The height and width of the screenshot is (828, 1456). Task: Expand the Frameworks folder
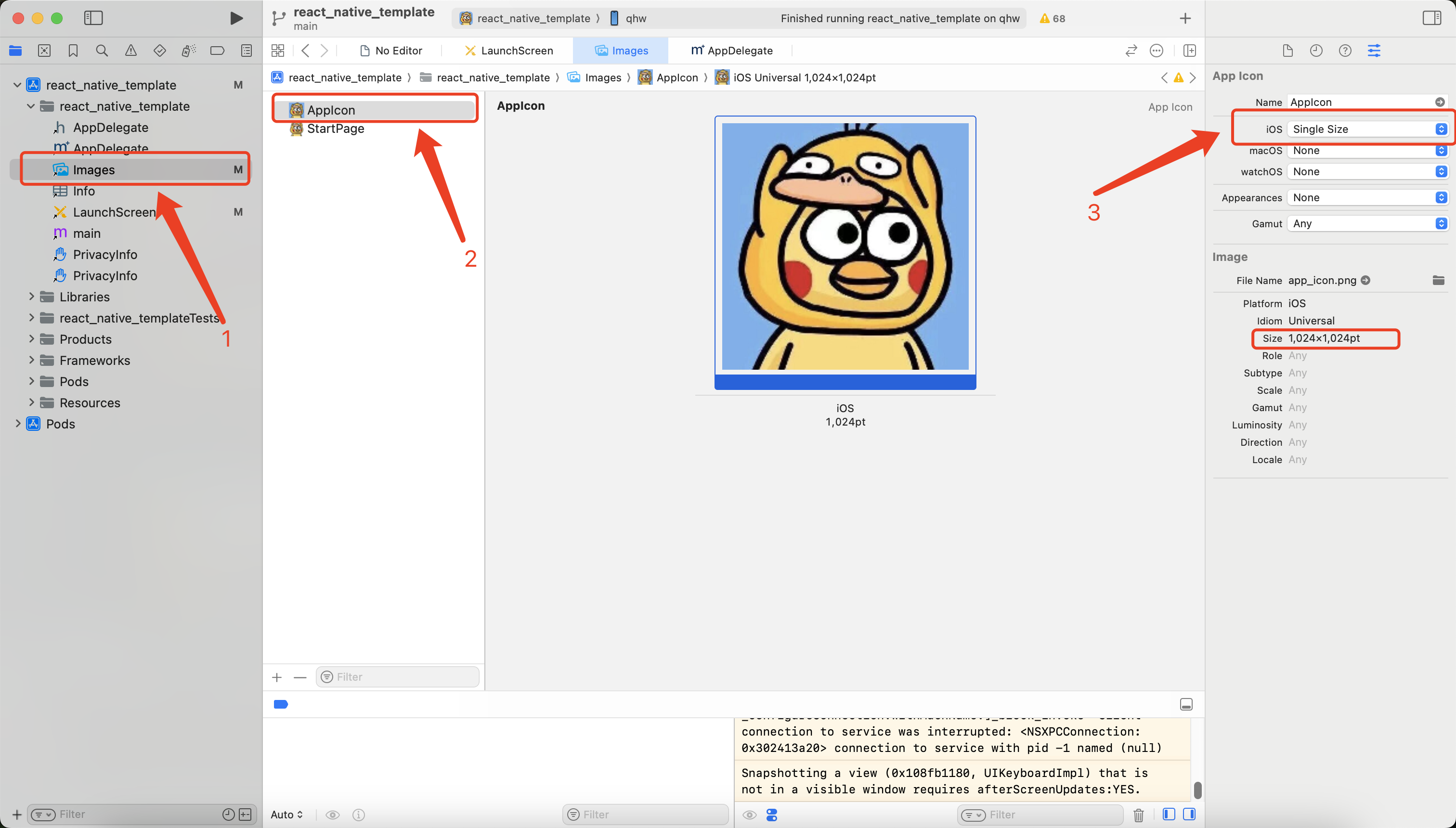point(31,360)
